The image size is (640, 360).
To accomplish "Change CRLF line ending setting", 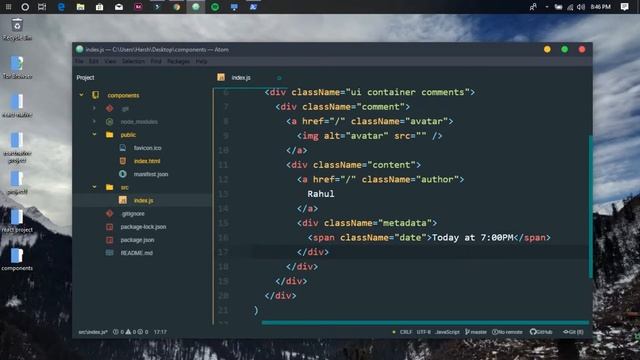I will [406, 332].
